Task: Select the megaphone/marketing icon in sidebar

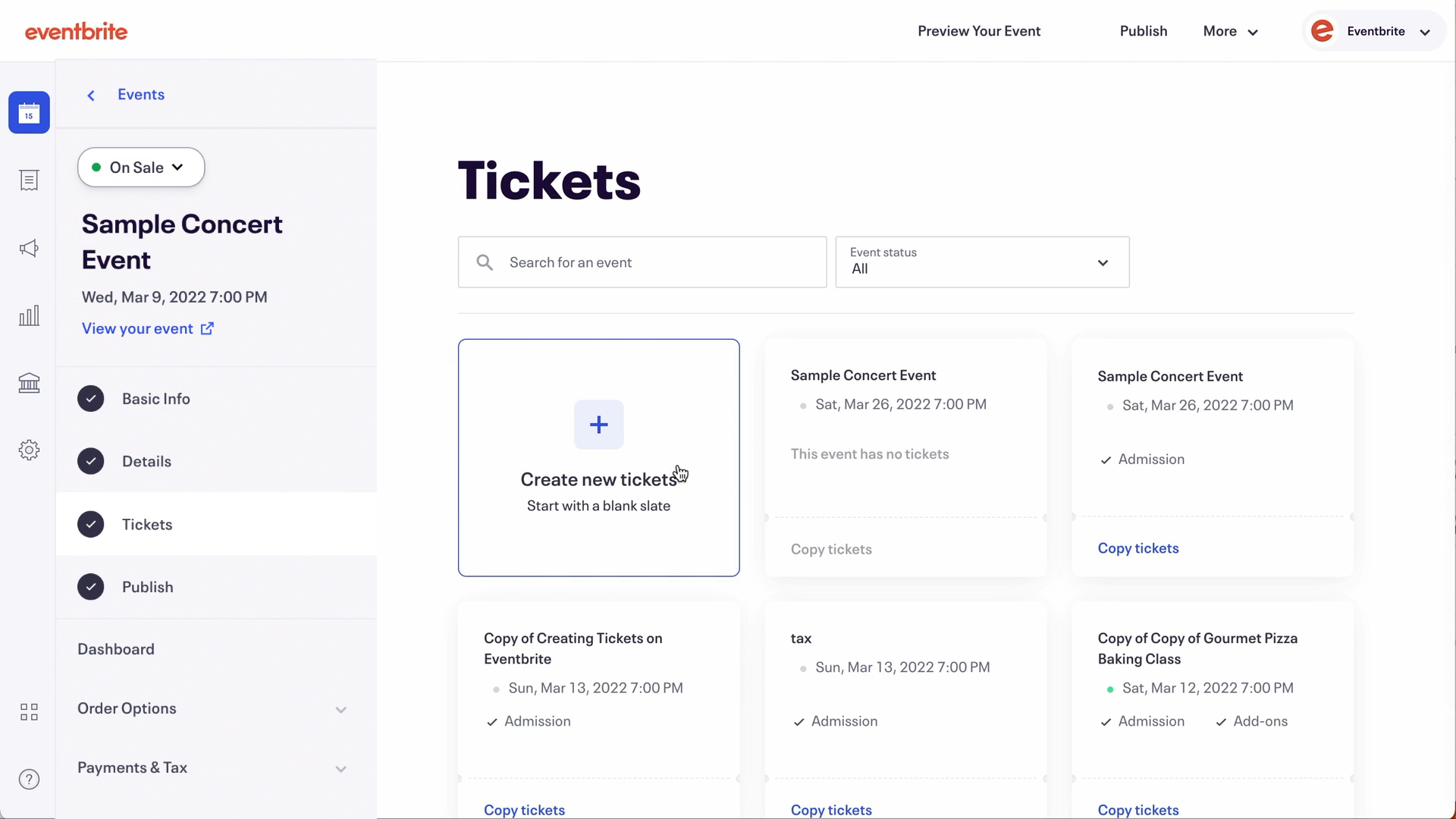Action: point(28,248)
